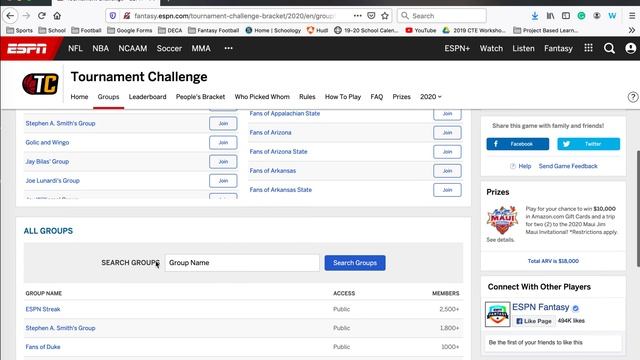This screenshot has width=640, height=360.
Task: Click the page vertical scrollbar
Action: click(638, 208)
